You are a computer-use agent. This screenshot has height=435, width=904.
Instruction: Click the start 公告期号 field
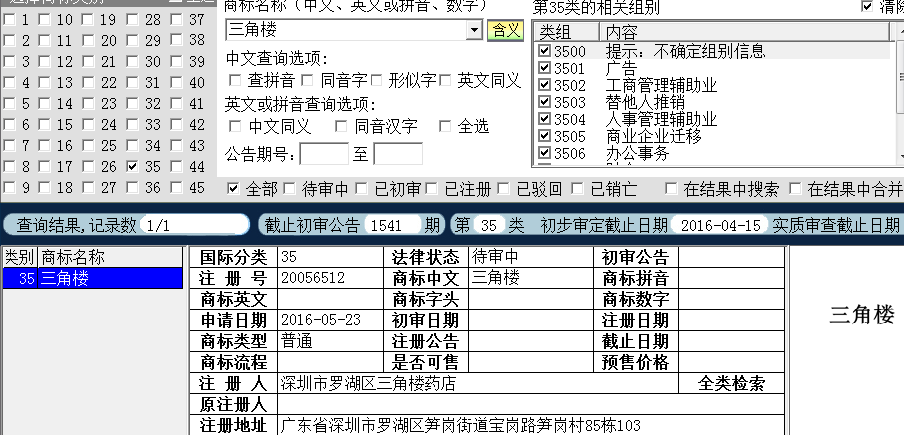point(324,154)
